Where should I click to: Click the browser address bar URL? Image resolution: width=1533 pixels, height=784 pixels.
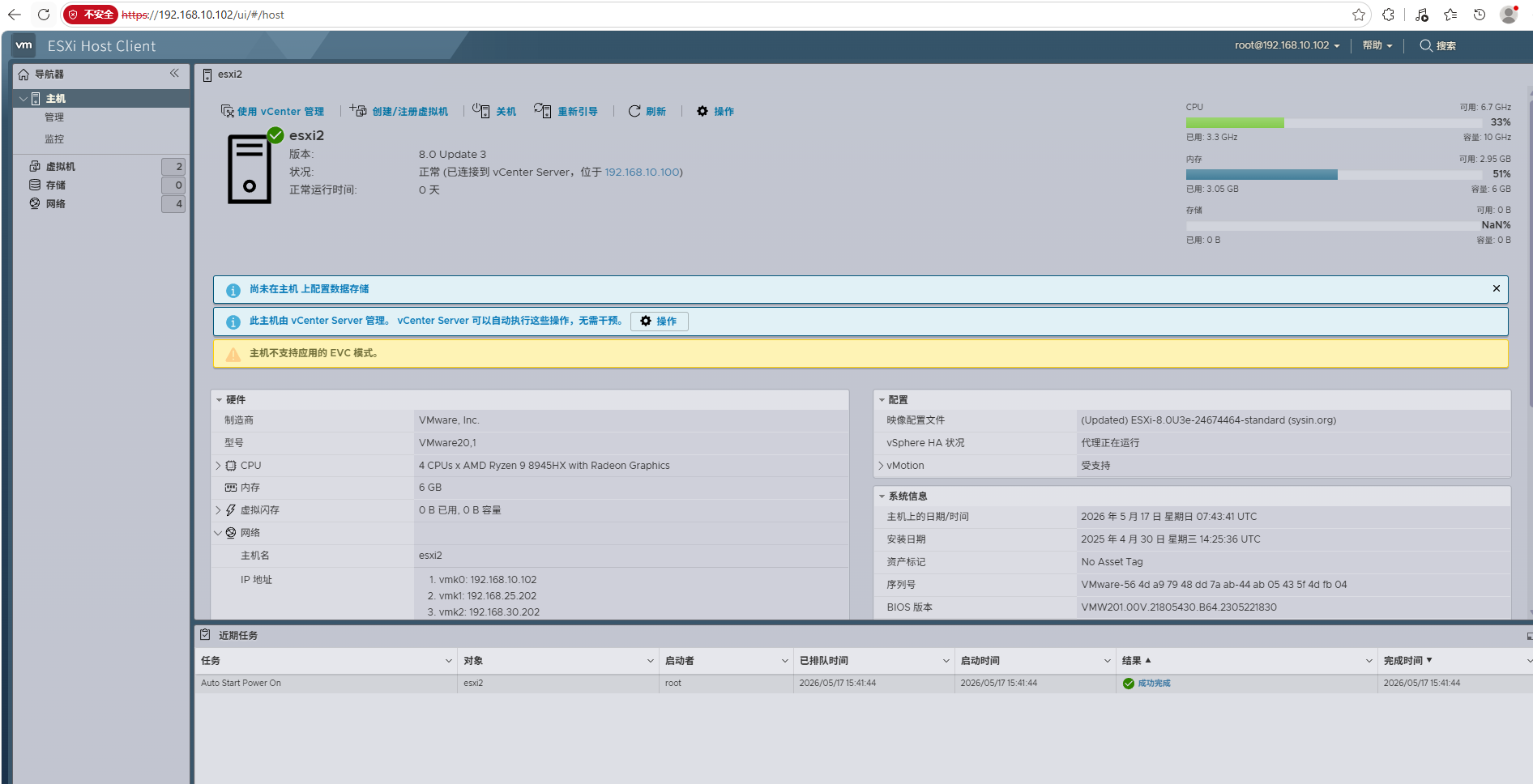tap(203, 15)
